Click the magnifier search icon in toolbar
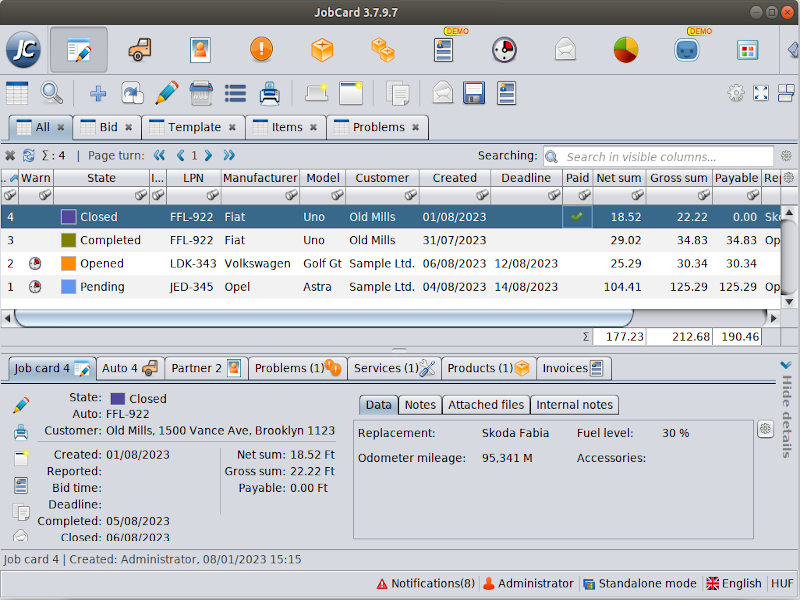Image resolution: width=800 pixels, height=600 pixels. (51, 94)
